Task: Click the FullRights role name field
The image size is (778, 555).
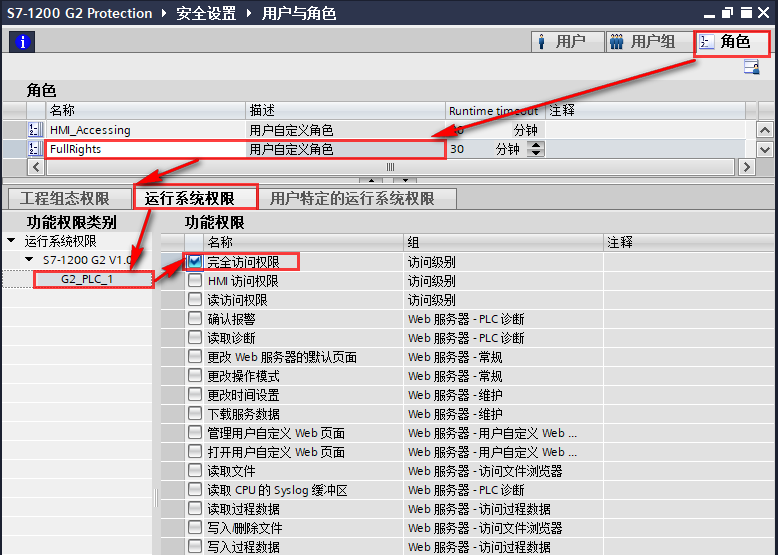Action: (x=145, y=149)
